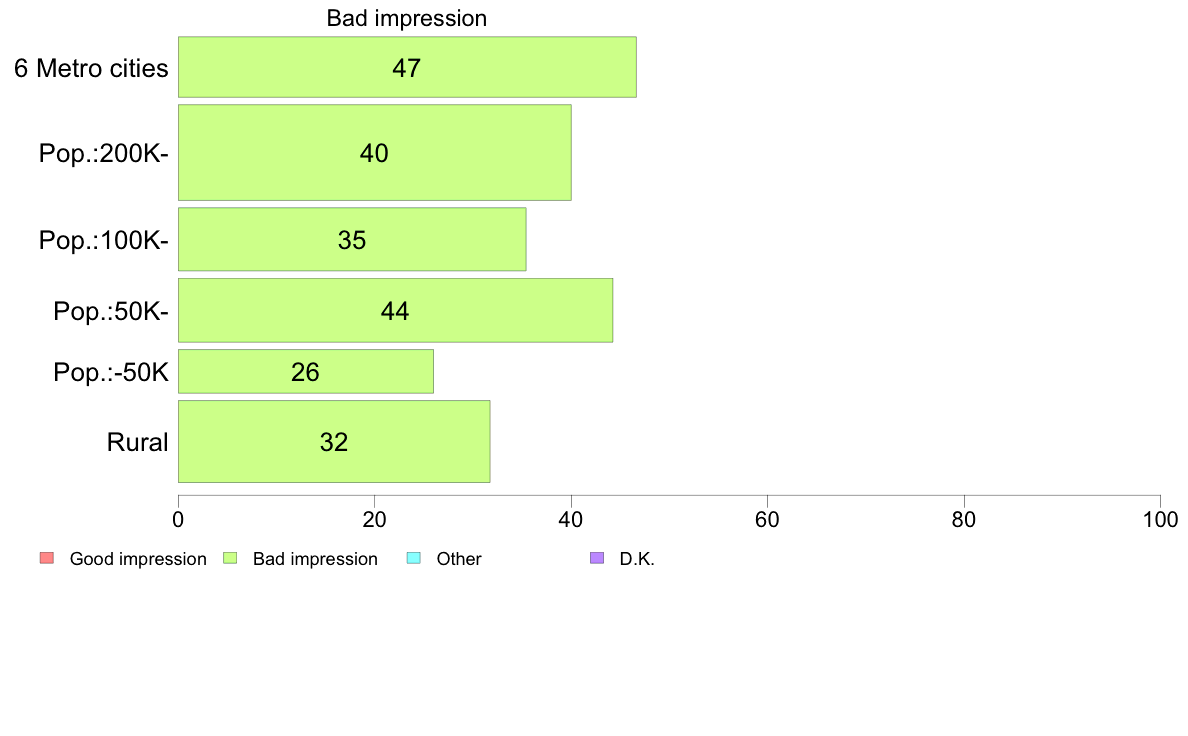
Task: Click the Other legend label
Action: click(459, 559)
